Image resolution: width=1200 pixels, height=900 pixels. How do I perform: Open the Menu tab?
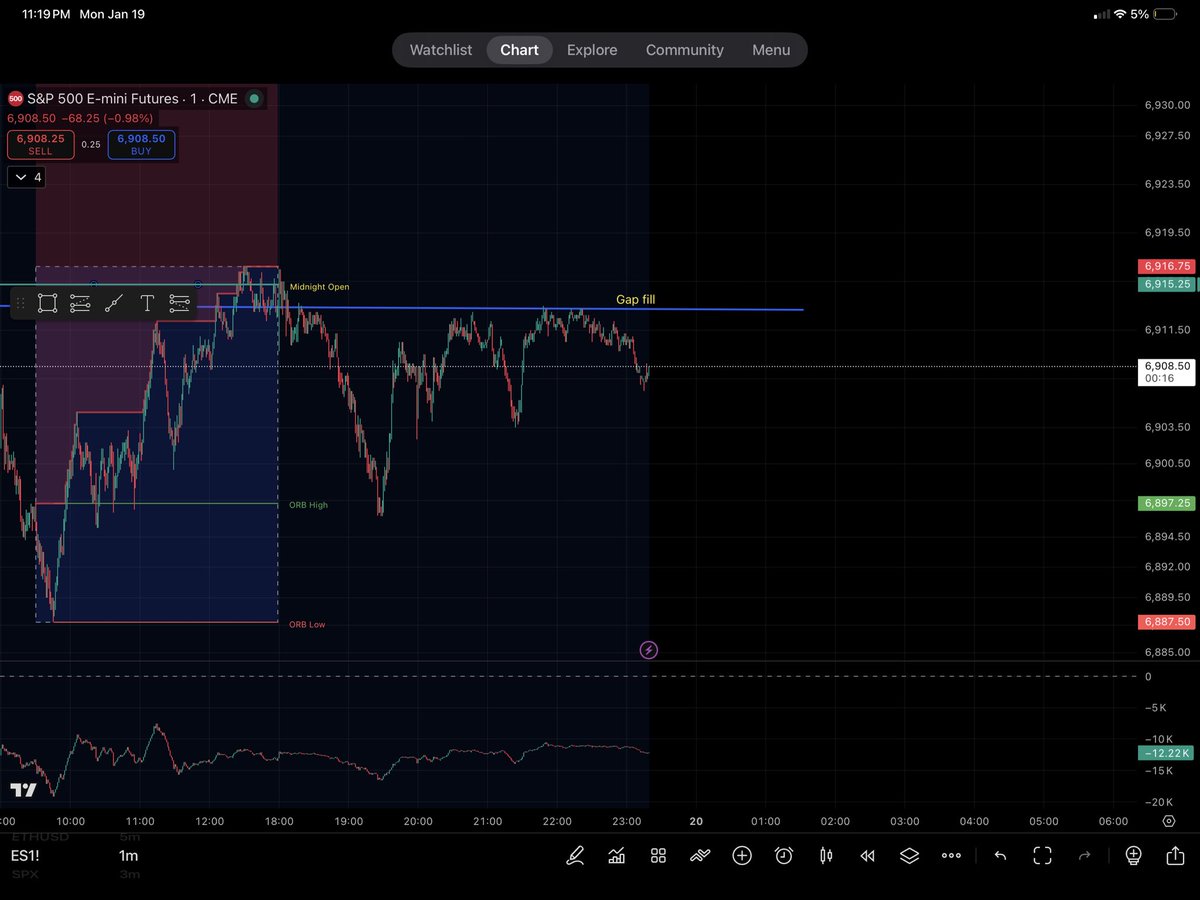771,50
